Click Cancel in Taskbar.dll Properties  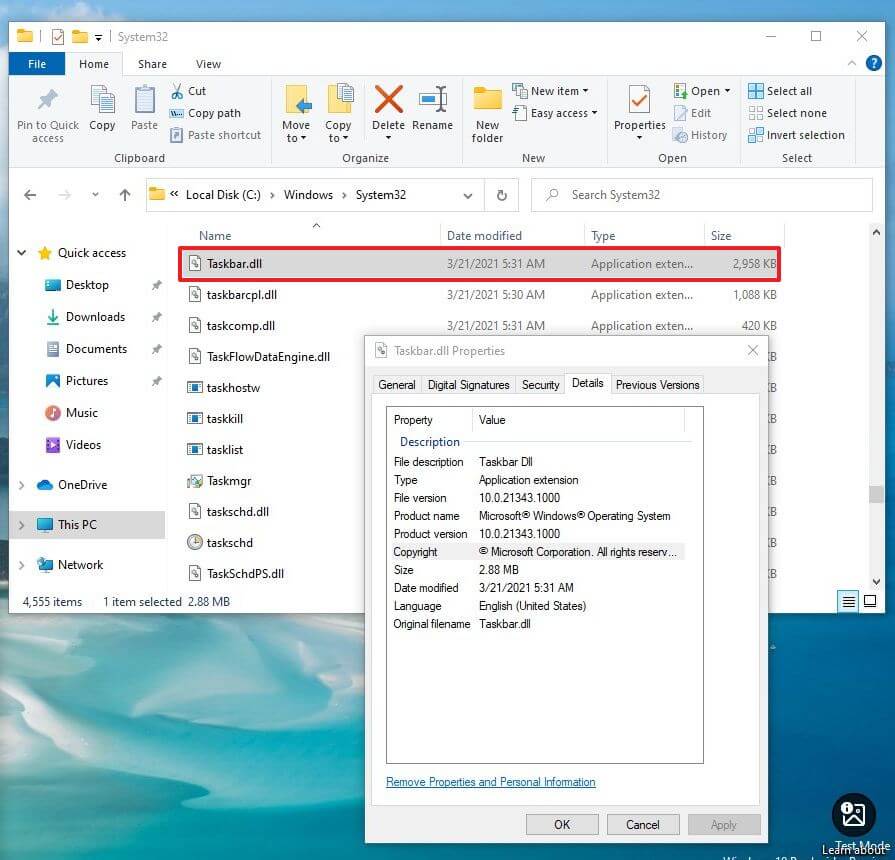(643, 825)
